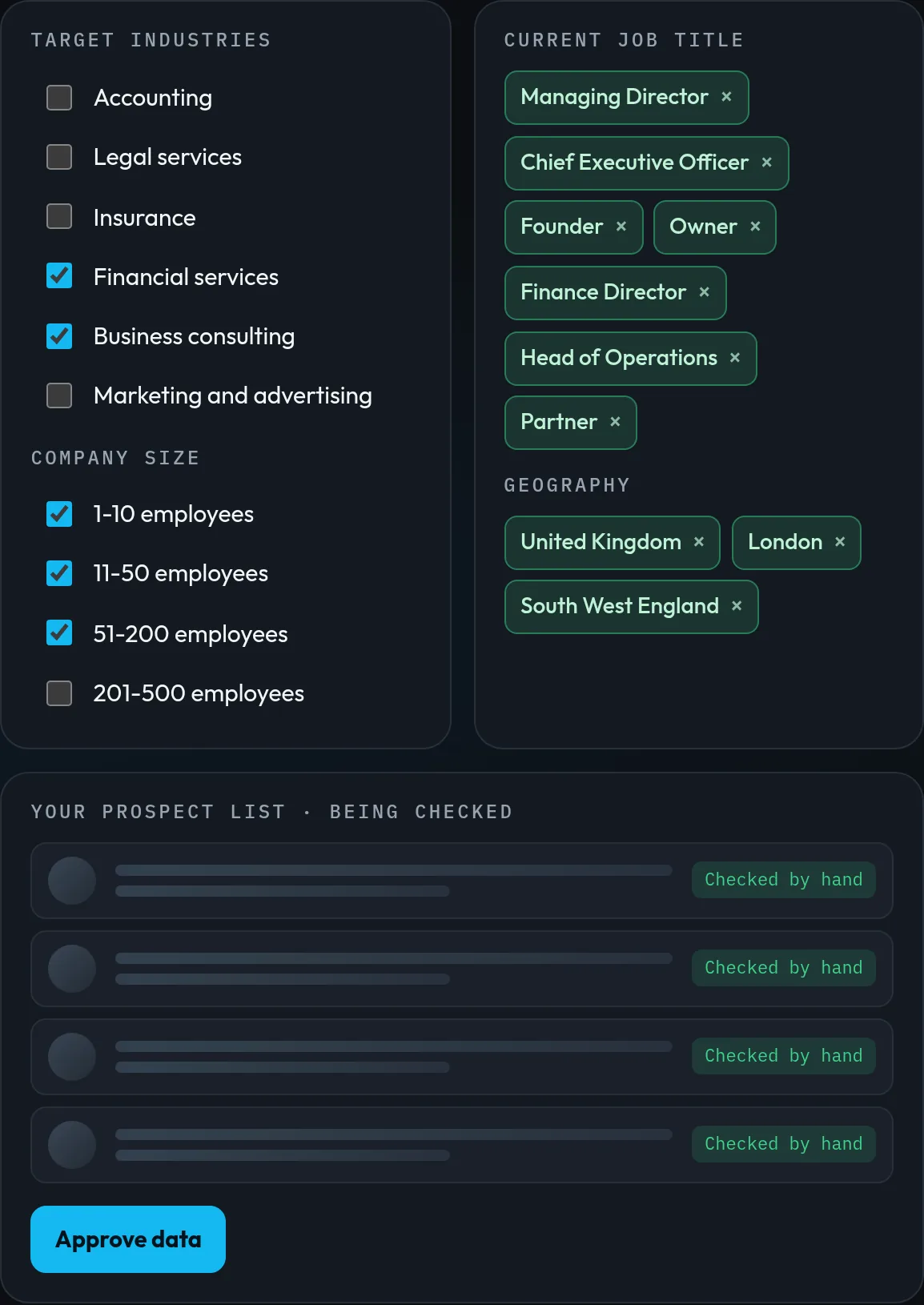Click the London tag text
924x1305 pixels.
pyautogui.click(x=785, y=542)
